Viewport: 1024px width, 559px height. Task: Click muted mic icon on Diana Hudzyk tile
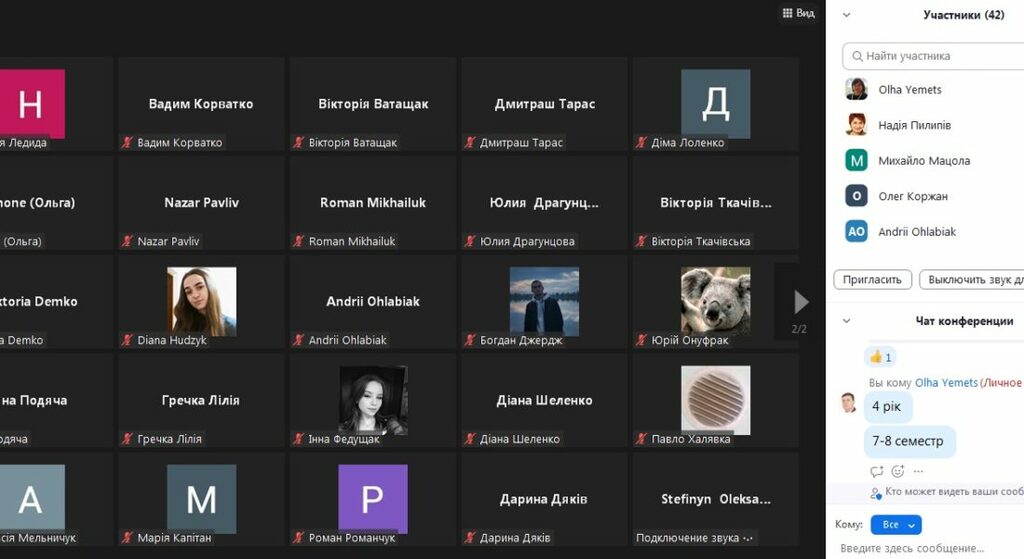pos(127,341)
